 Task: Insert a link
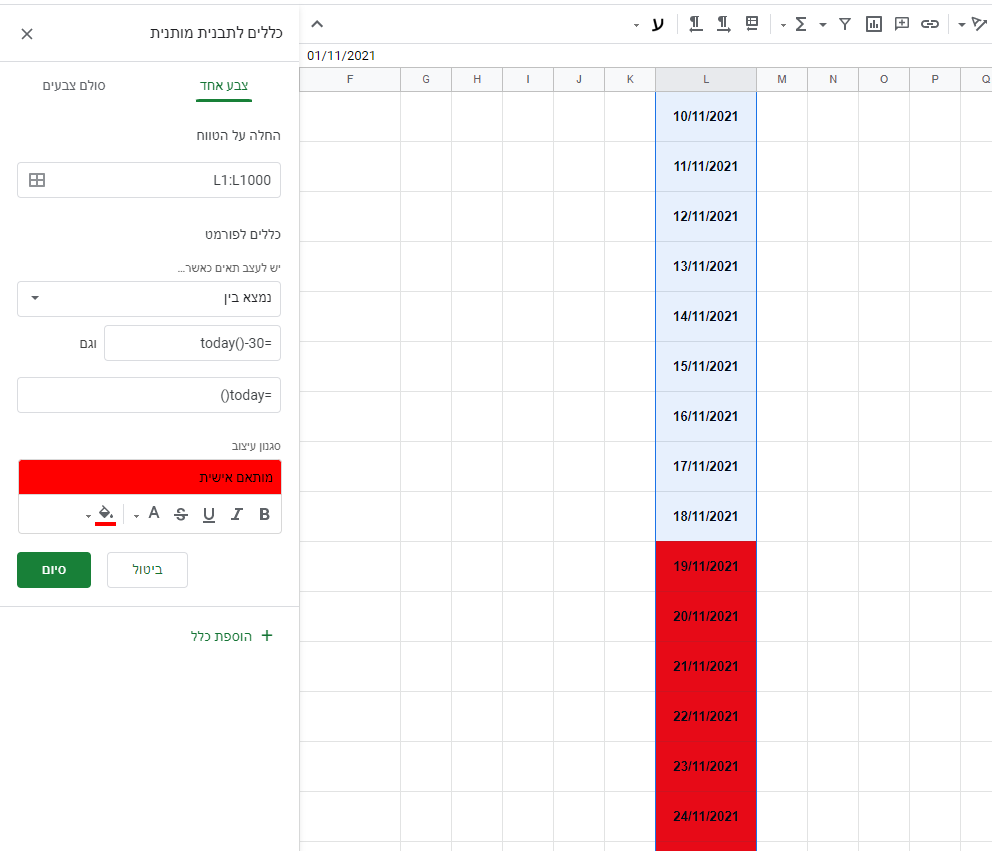(929, 24)
